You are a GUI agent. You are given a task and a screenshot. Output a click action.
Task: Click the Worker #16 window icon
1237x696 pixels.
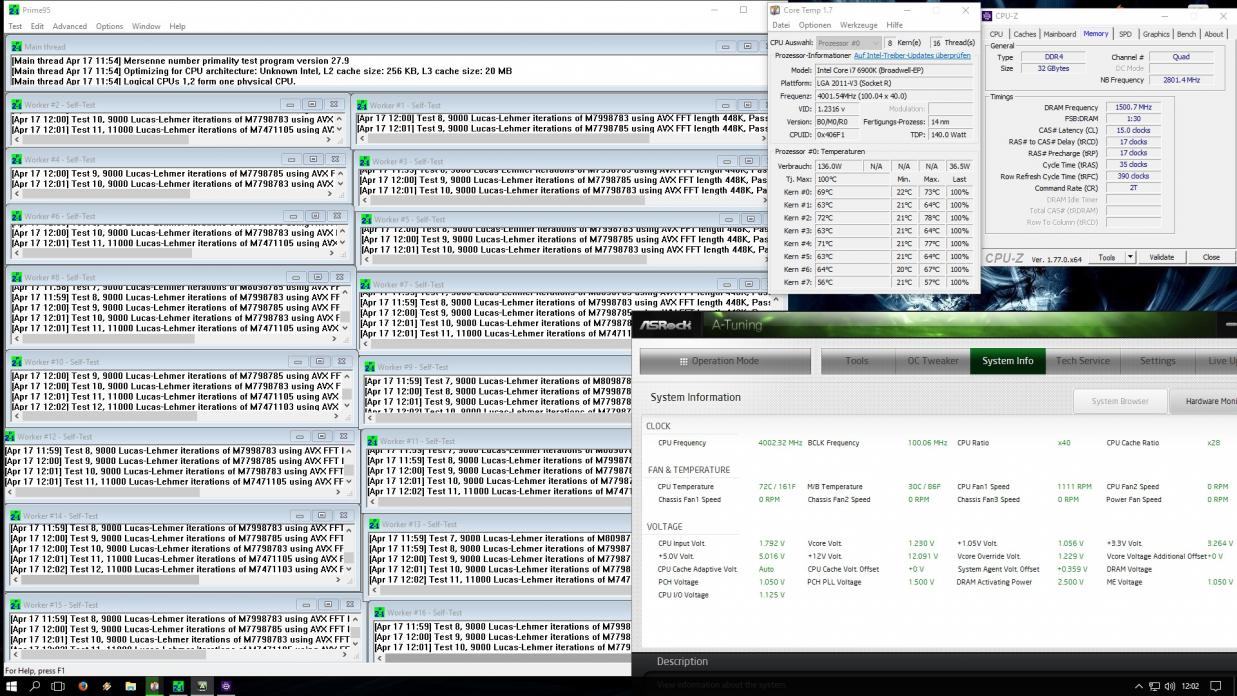[x=379, y=612]
